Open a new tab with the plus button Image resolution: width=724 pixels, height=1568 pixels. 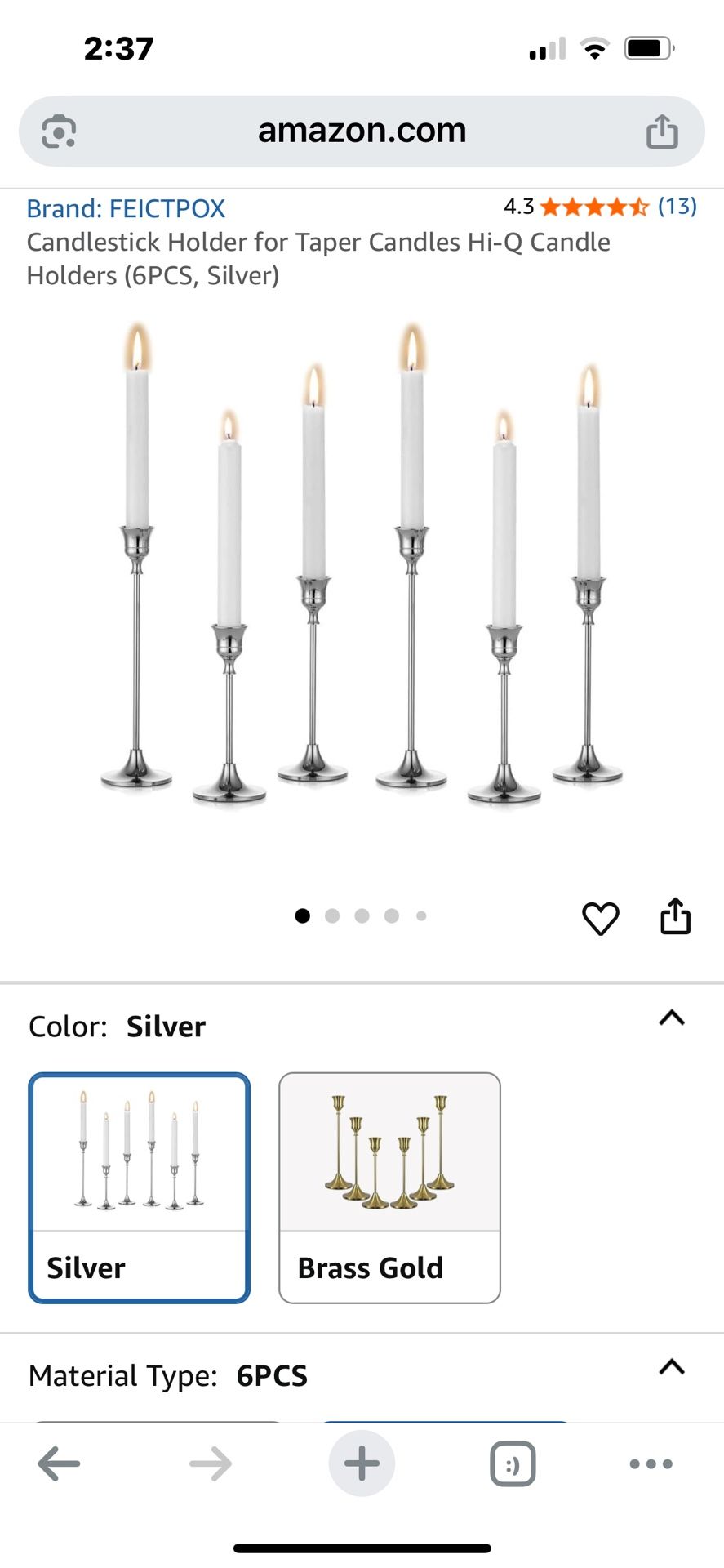(362, 1463)
